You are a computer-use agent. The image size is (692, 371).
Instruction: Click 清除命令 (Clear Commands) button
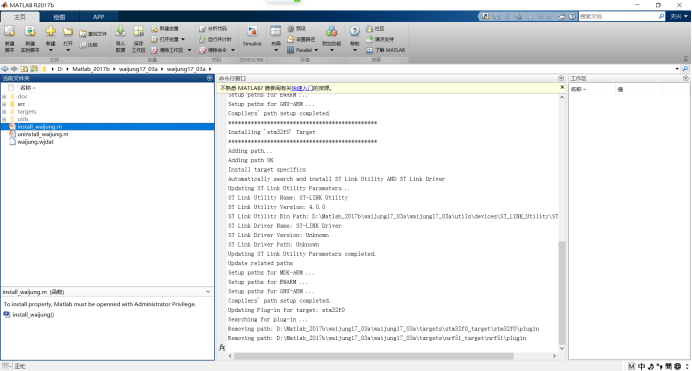pos(213,50)
